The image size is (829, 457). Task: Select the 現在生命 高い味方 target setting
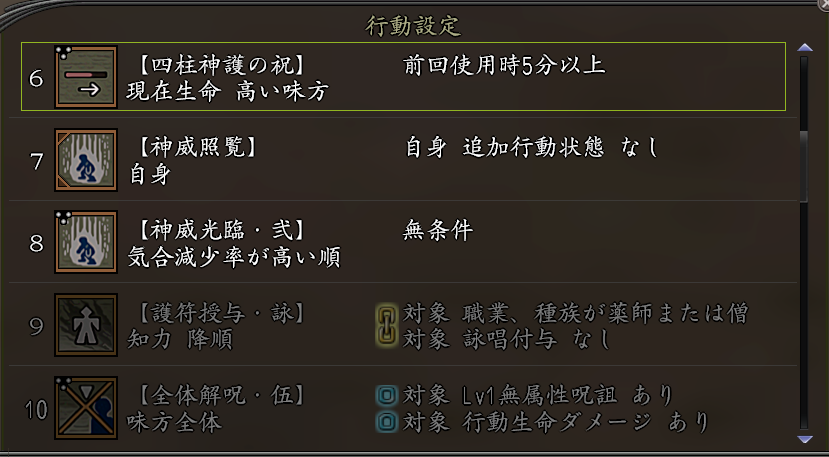pyautogui.click(x=228, y=92)
